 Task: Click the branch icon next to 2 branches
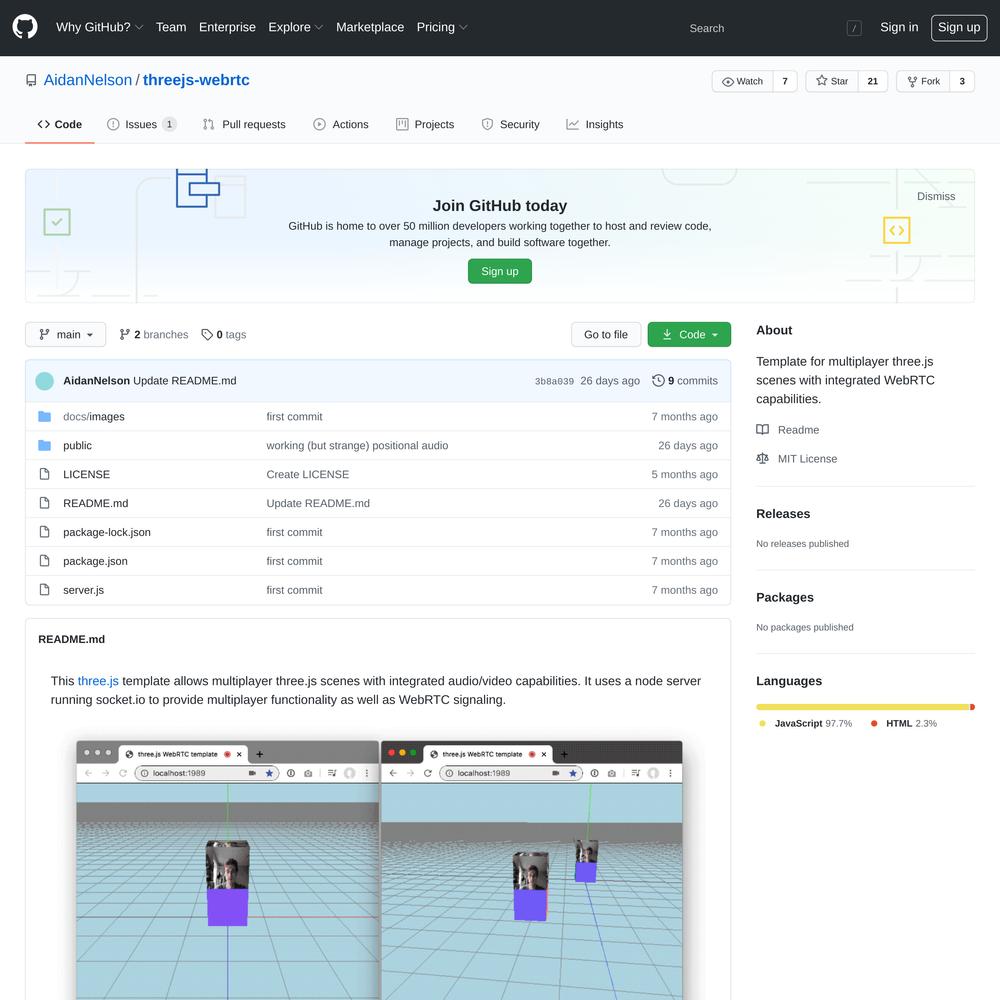[125, 334]
